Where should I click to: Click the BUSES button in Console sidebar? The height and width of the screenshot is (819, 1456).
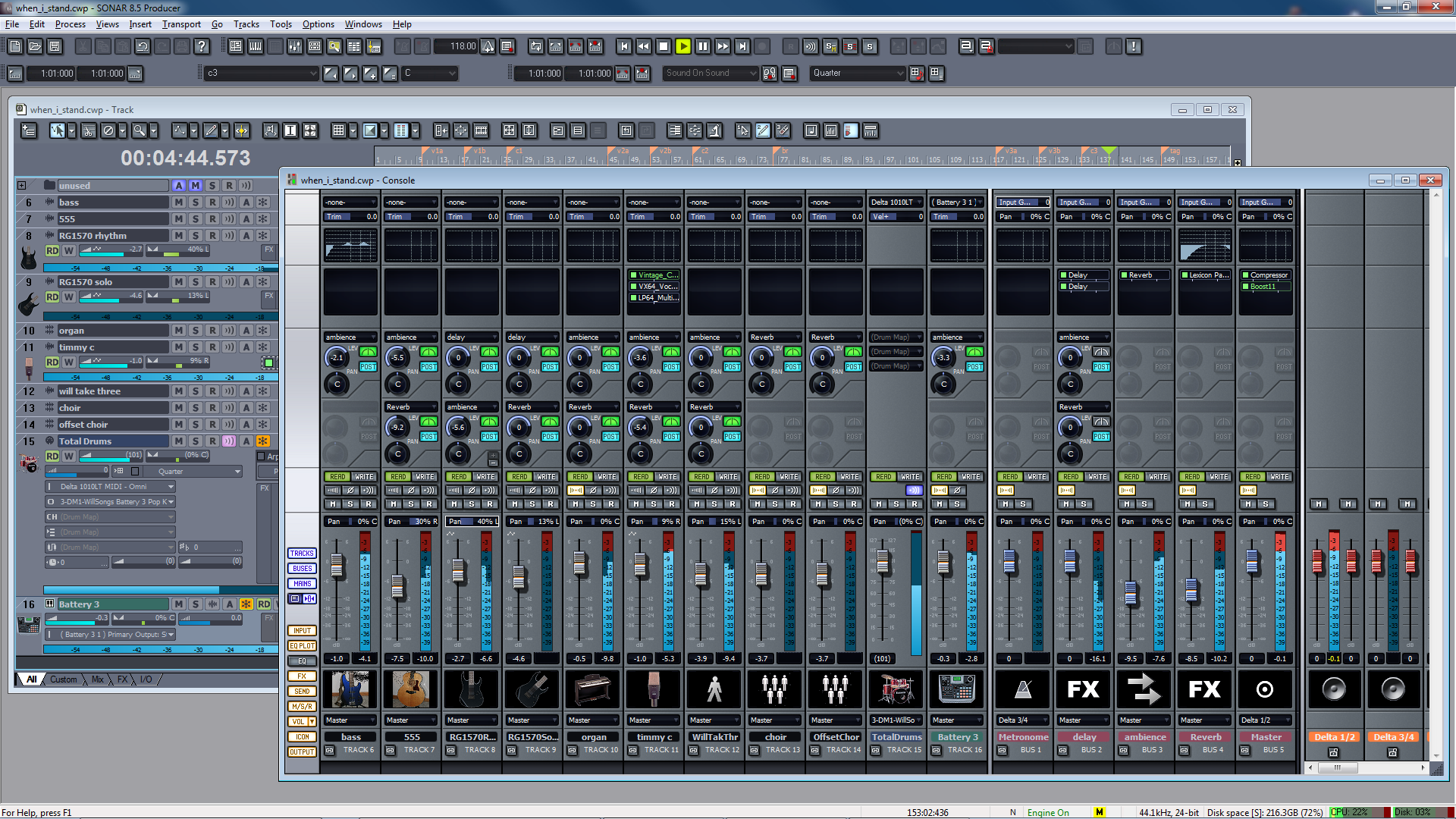(302, 569)
